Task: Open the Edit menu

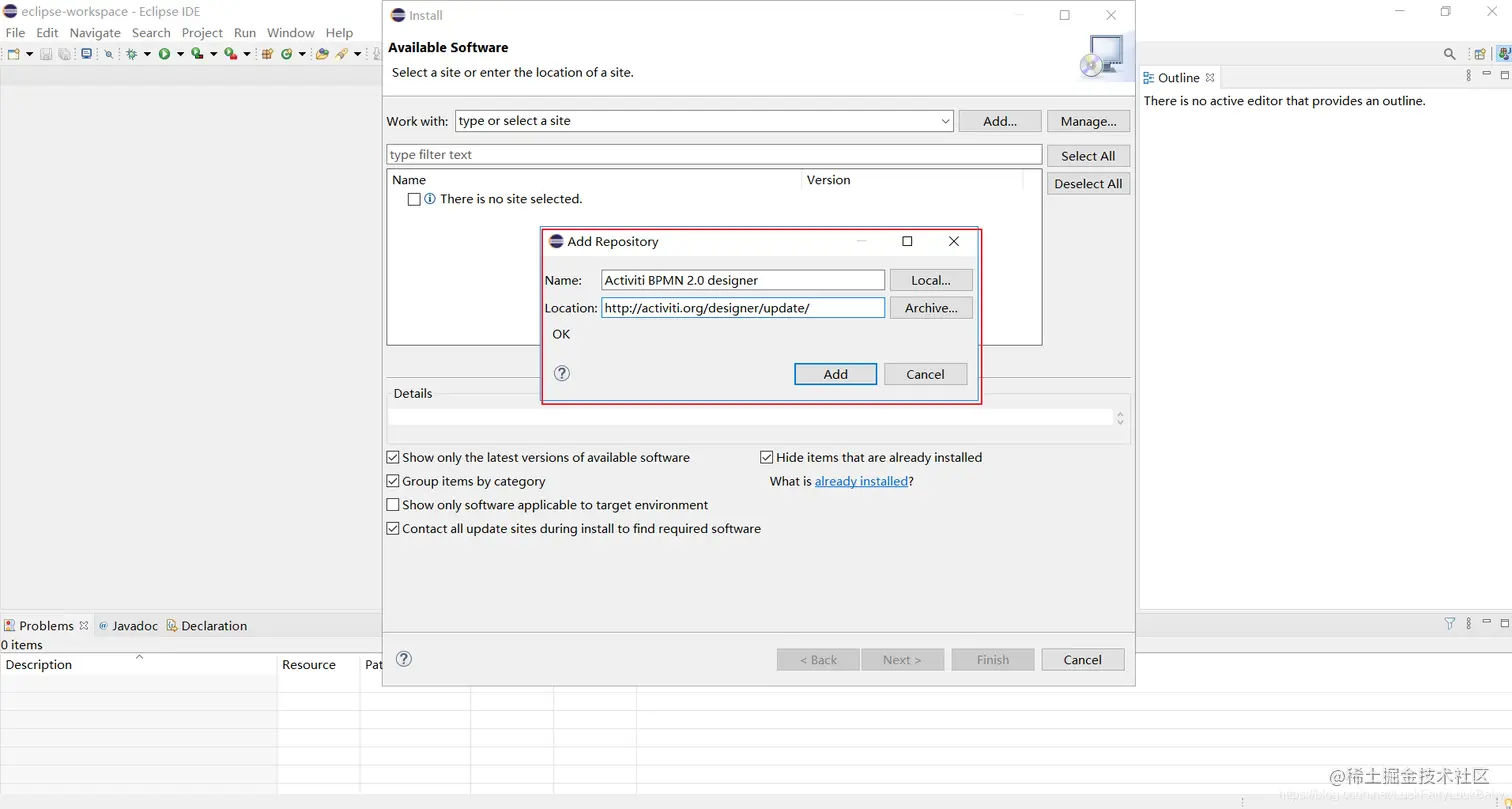Action: (x=47, y=32)
